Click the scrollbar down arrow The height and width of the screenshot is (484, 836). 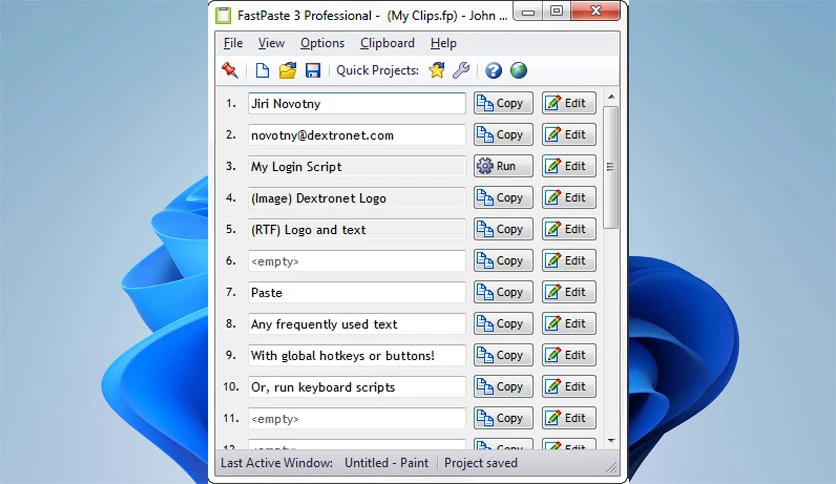point(611,441)
